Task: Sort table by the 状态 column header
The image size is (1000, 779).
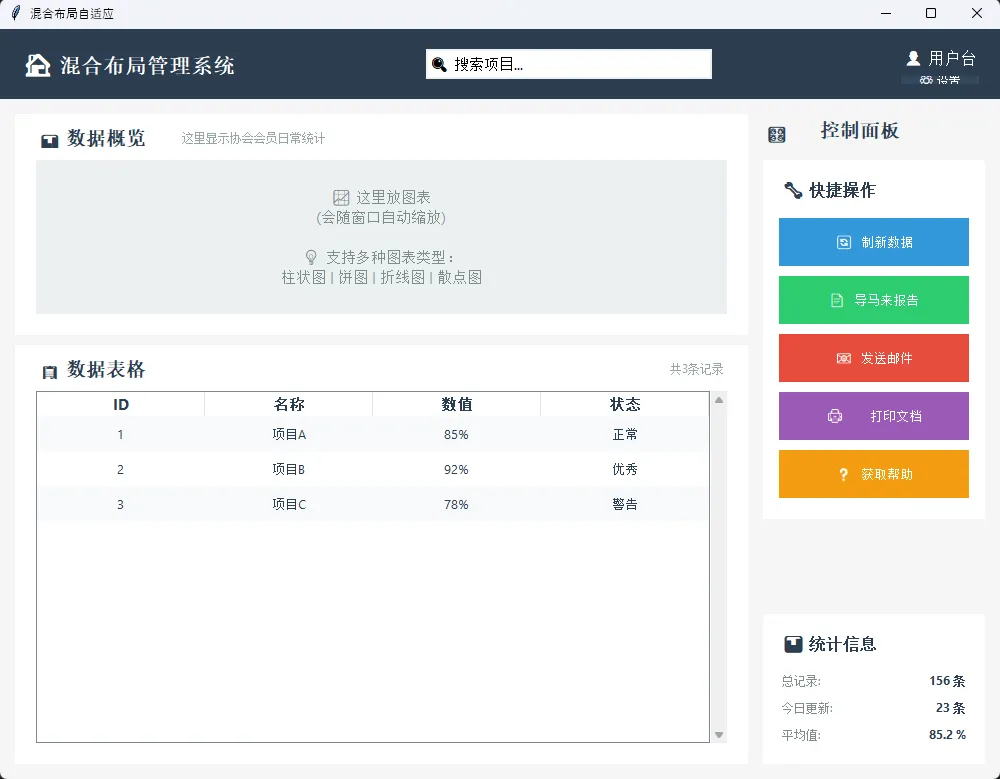Action: coord(624,404)
